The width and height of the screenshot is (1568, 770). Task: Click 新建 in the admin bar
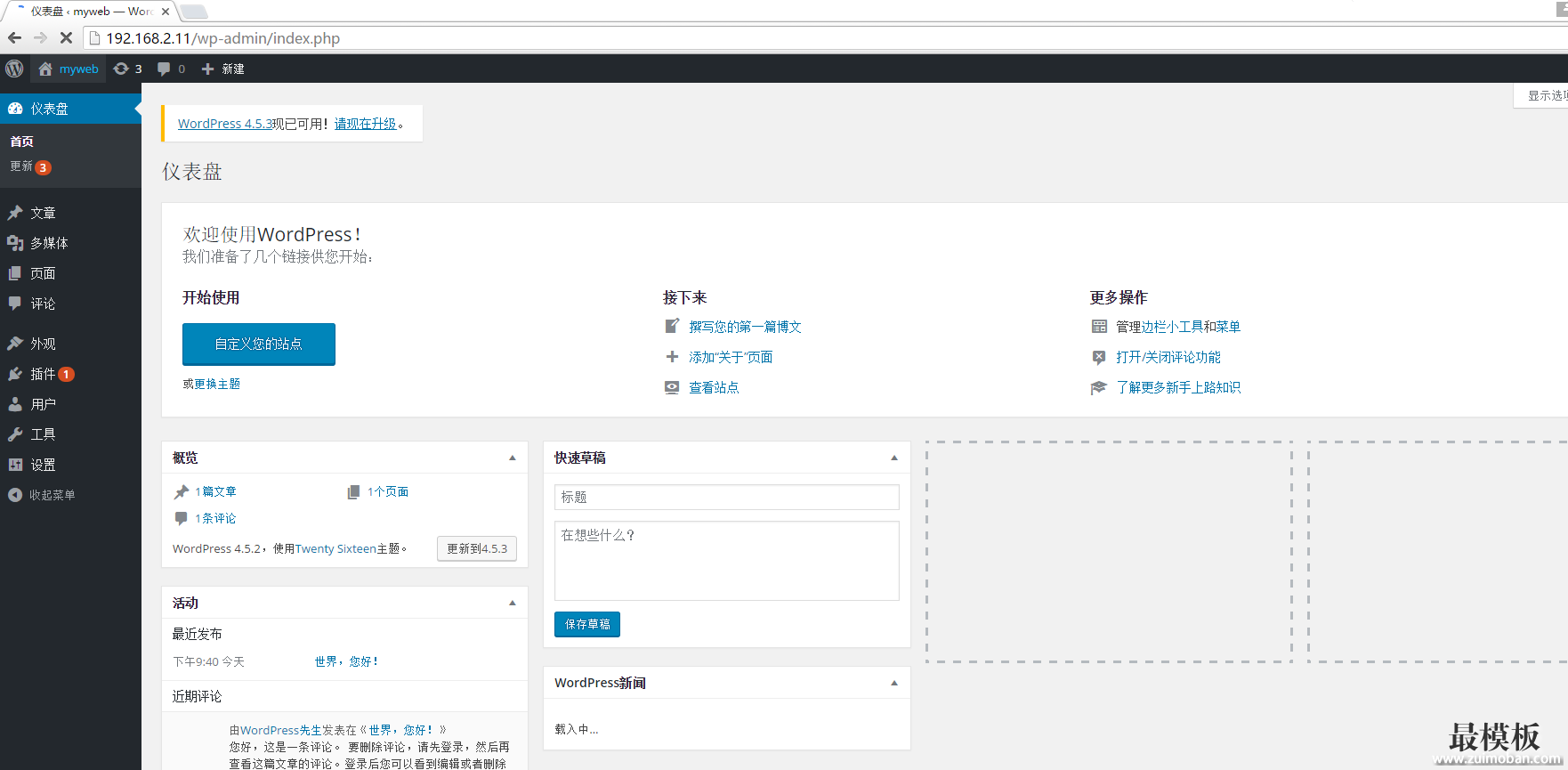coord(233,69)
